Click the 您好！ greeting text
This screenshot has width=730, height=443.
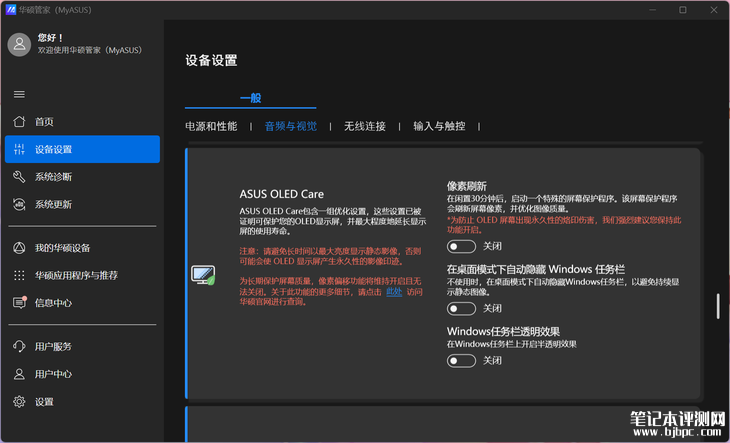50,38
